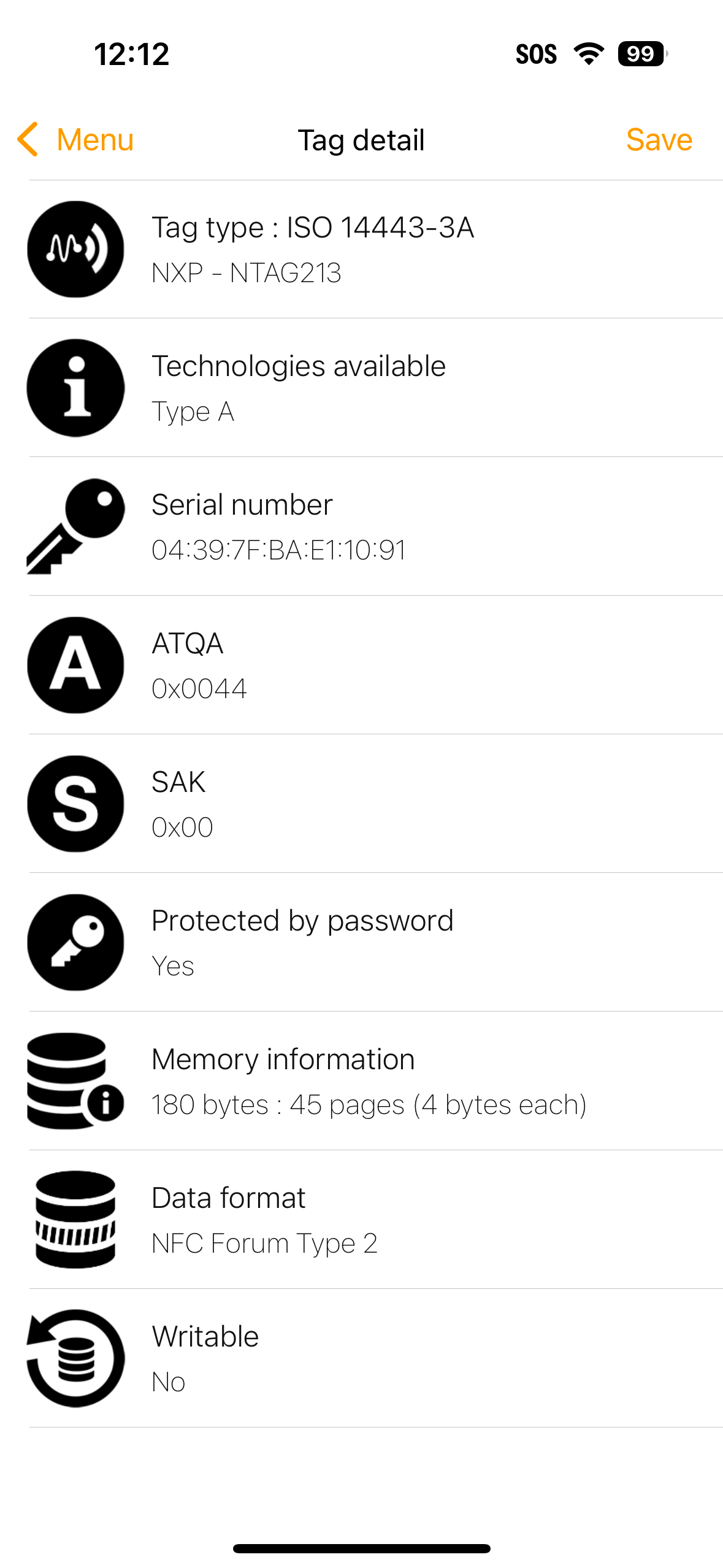Tap the Wi-Fi status icon

tap(588, 54)
